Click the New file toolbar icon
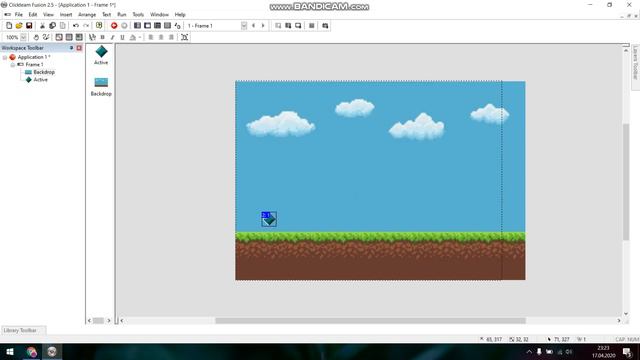 (x=9, y=25)
